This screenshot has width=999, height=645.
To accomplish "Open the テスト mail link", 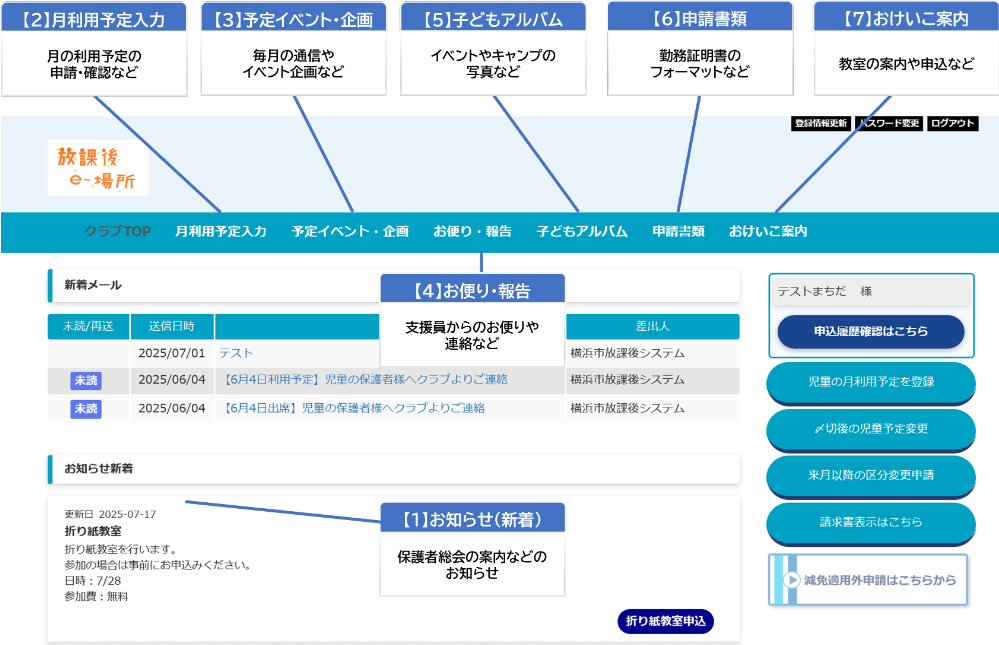I will coord(236,353).
